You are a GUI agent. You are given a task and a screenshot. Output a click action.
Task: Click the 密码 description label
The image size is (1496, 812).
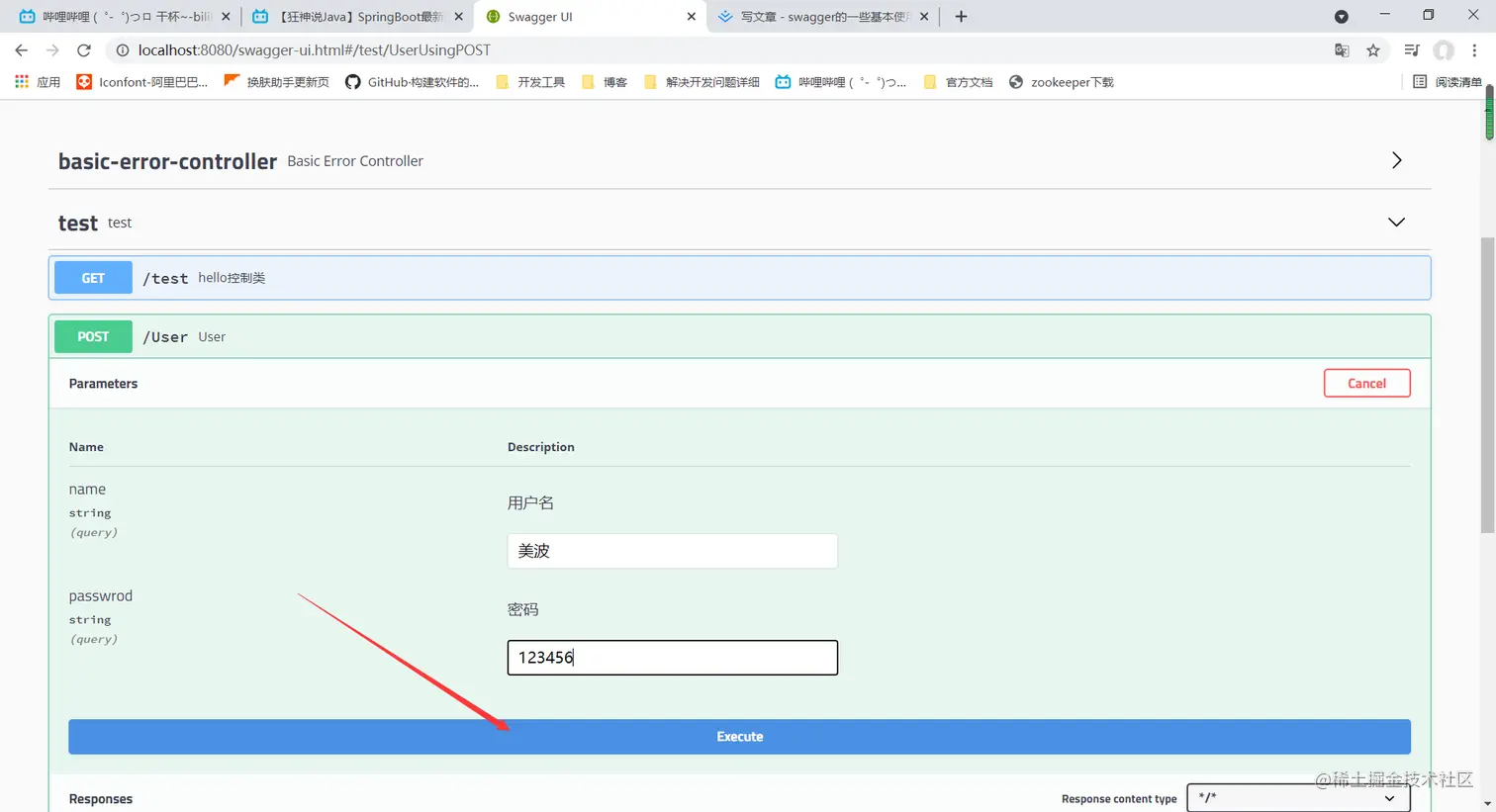point(523,610)
